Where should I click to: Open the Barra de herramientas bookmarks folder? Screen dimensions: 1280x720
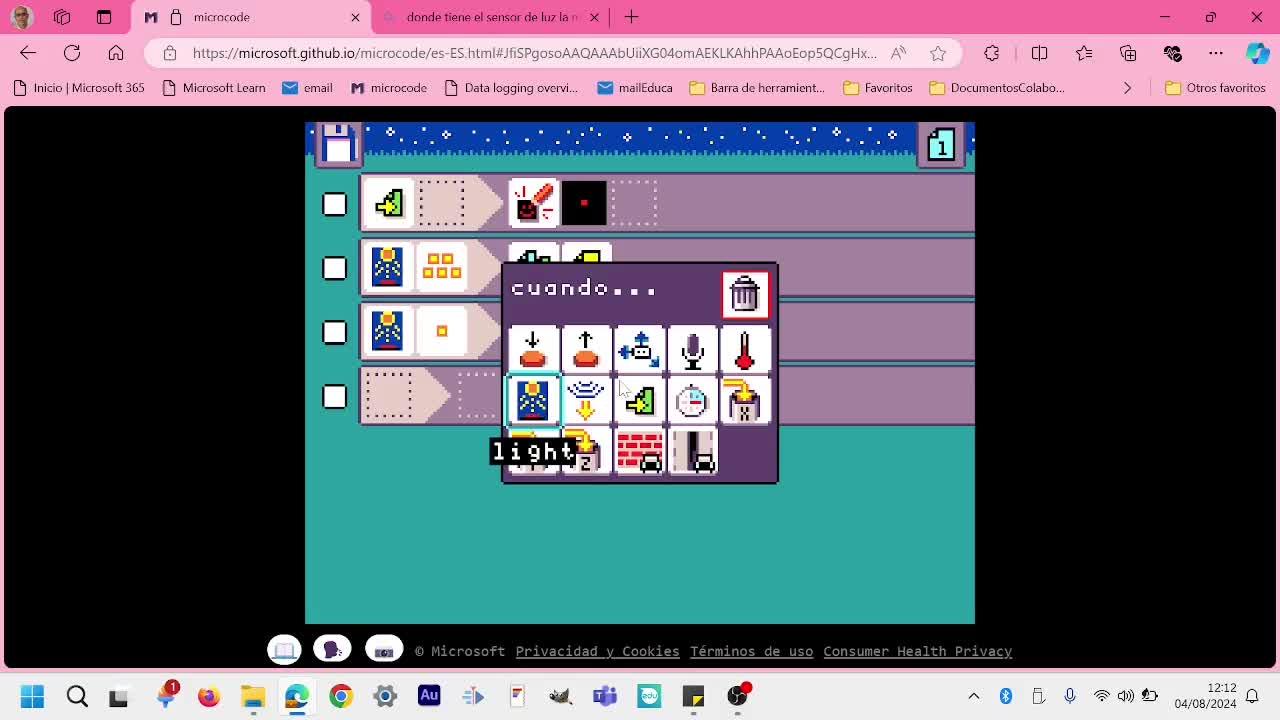pos(757,88)
